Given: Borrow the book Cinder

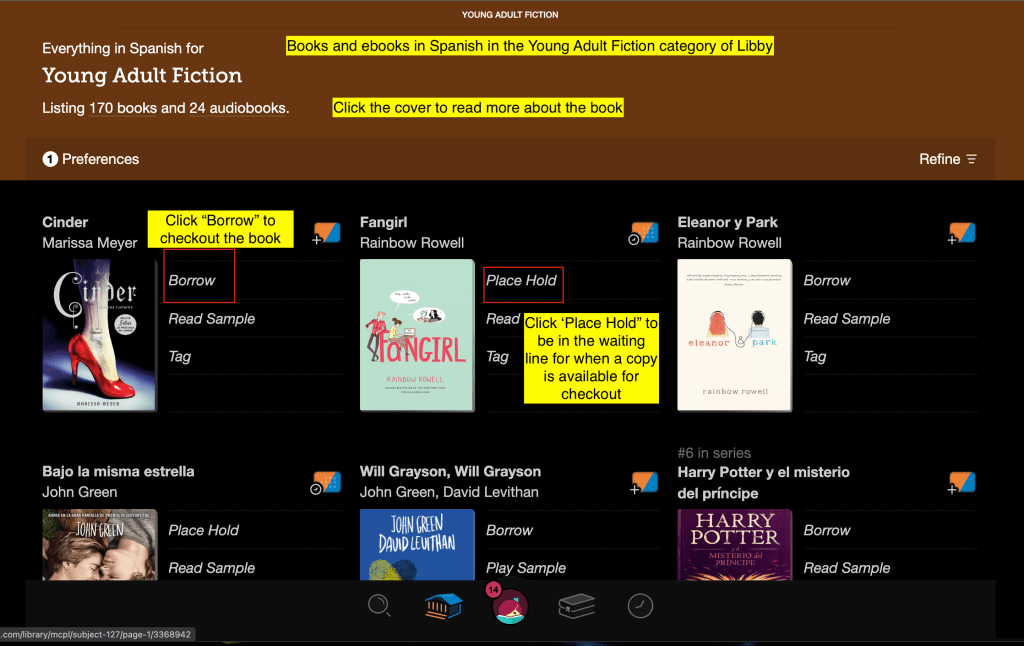Looking at the screenshot, I should [x=192, y=281].
